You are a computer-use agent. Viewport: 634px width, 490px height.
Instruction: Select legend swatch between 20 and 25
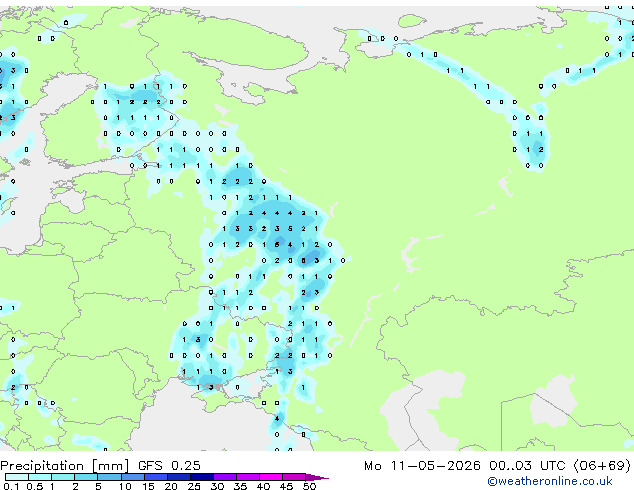(x=178, y=477)
